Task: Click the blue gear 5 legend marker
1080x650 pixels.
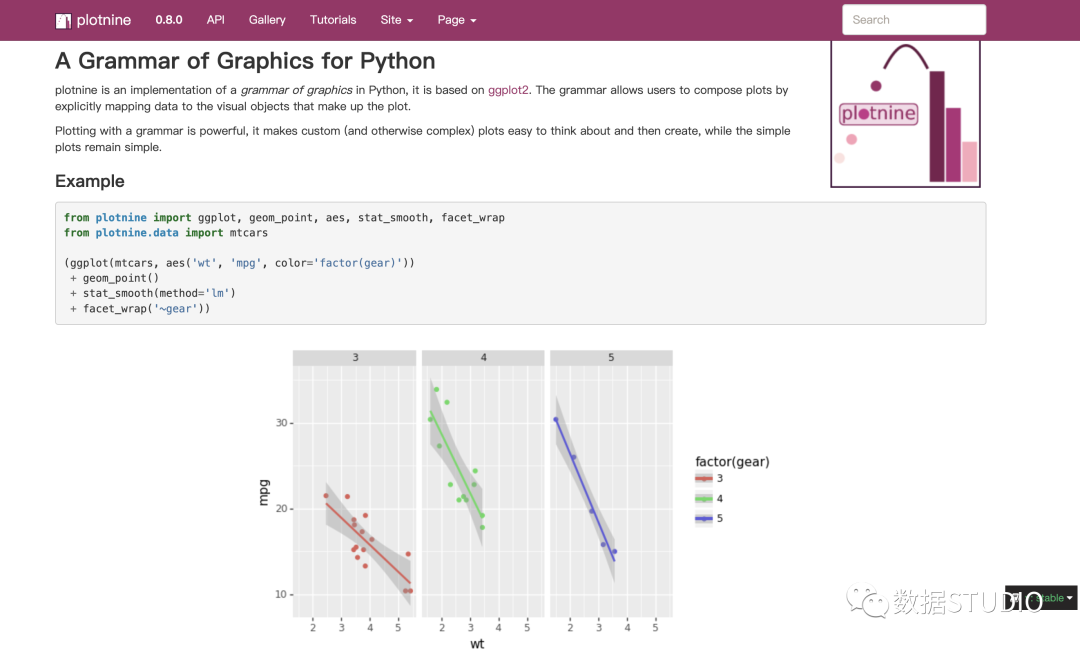Action: (704, 518)
